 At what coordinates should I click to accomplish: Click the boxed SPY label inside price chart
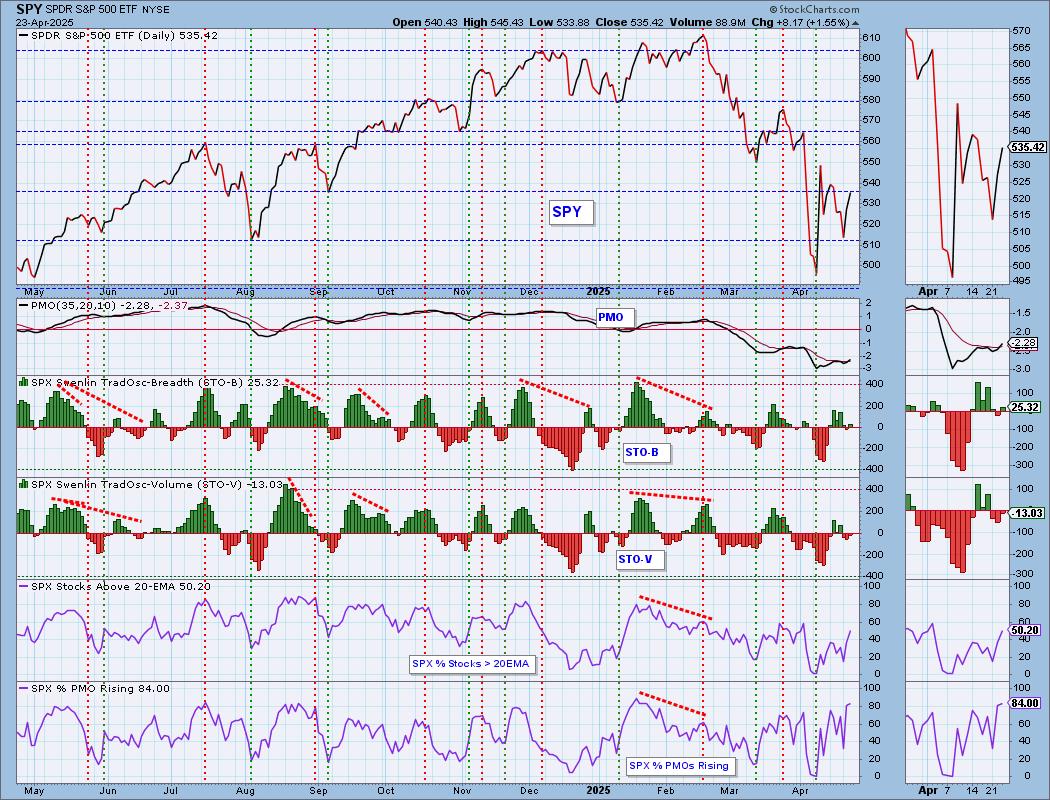point(571,212)
